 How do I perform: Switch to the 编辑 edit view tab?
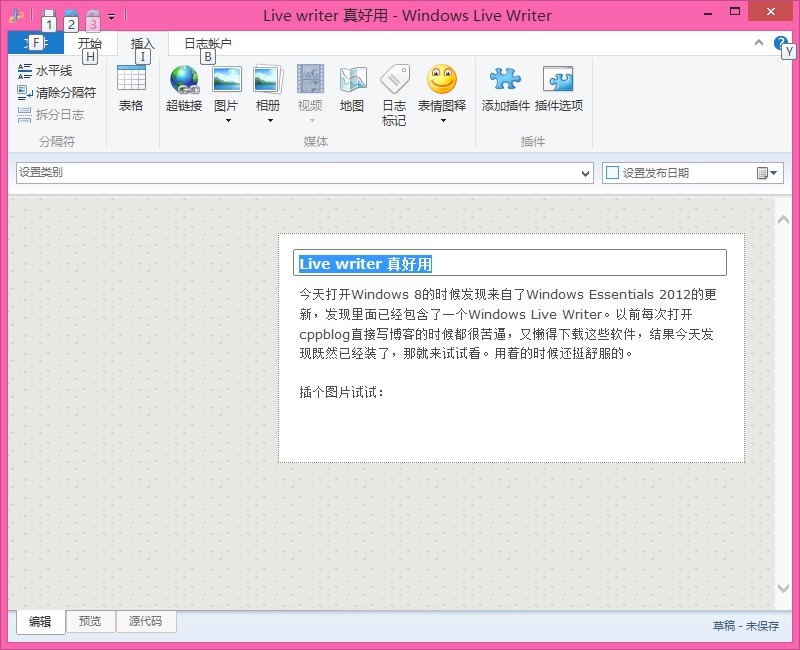click(40, 621)
